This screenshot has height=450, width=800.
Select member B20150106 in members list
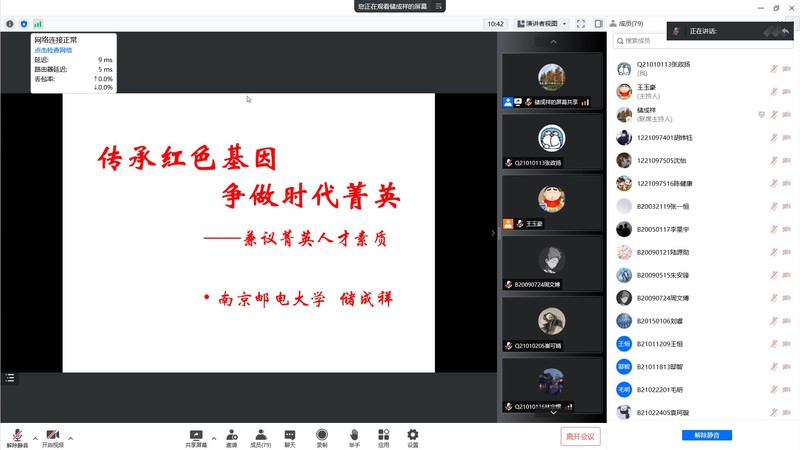[703, 321]
